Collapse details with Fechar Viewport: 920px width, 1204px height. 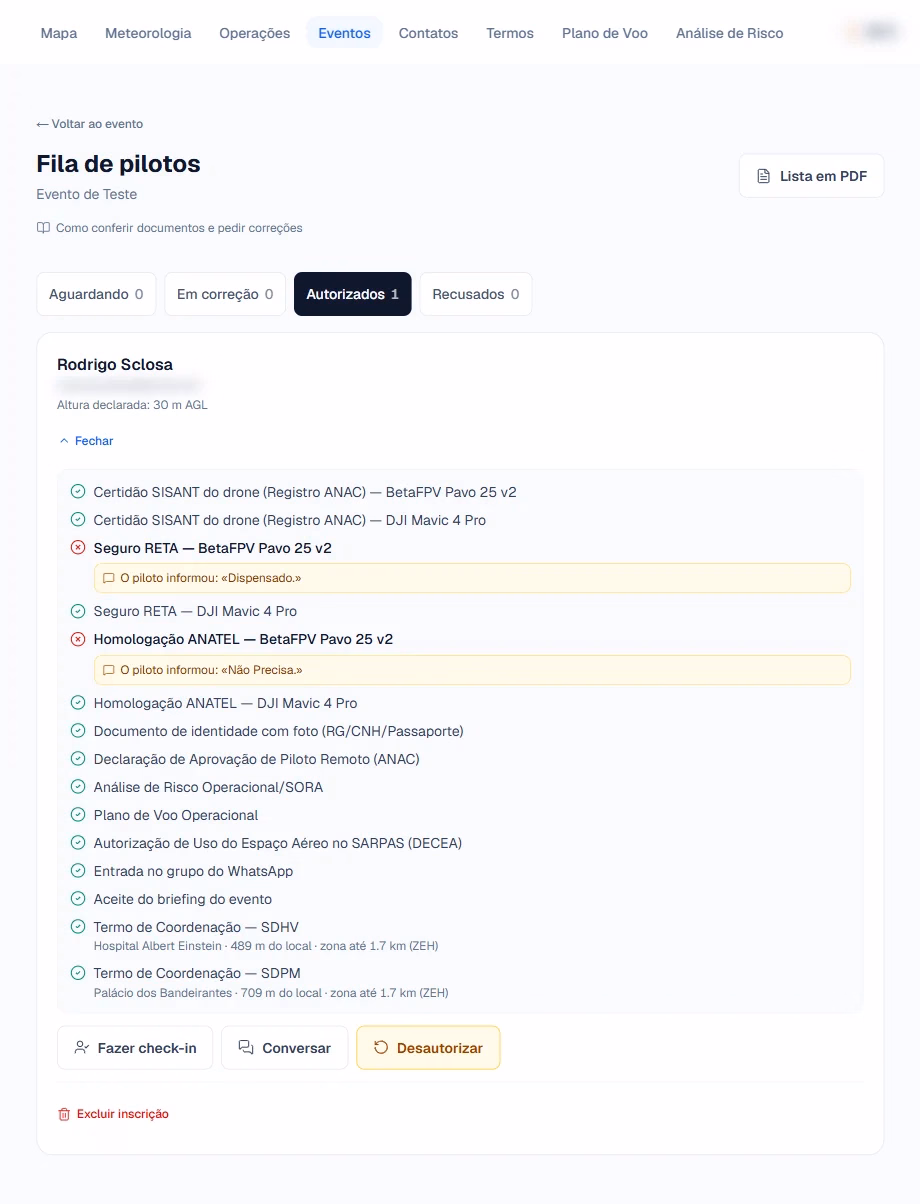86,441
